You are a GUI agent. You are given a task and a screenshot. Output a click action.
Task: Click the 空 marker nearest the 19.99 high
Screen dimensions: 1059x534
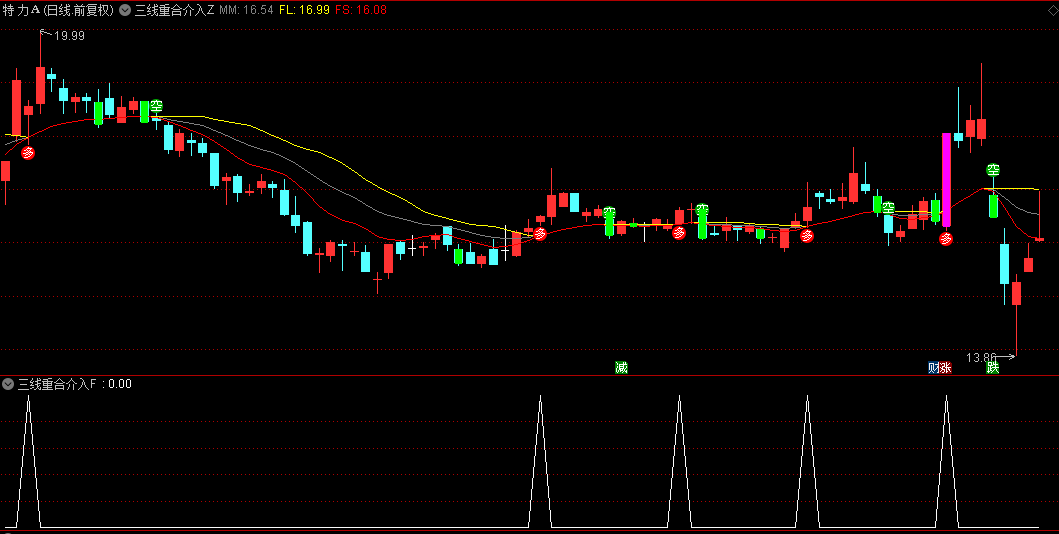[x=156, y=106]
